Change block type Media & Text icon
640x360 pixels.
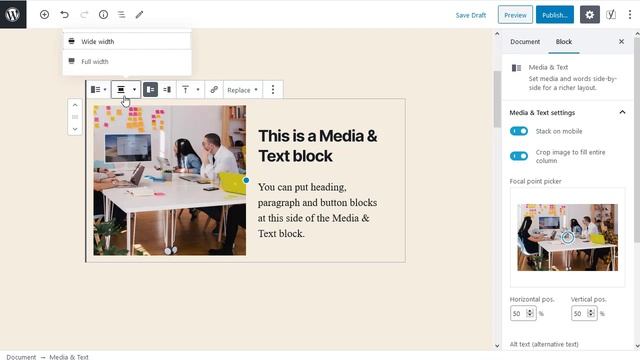pyautogui.click(x=98, y=89)
